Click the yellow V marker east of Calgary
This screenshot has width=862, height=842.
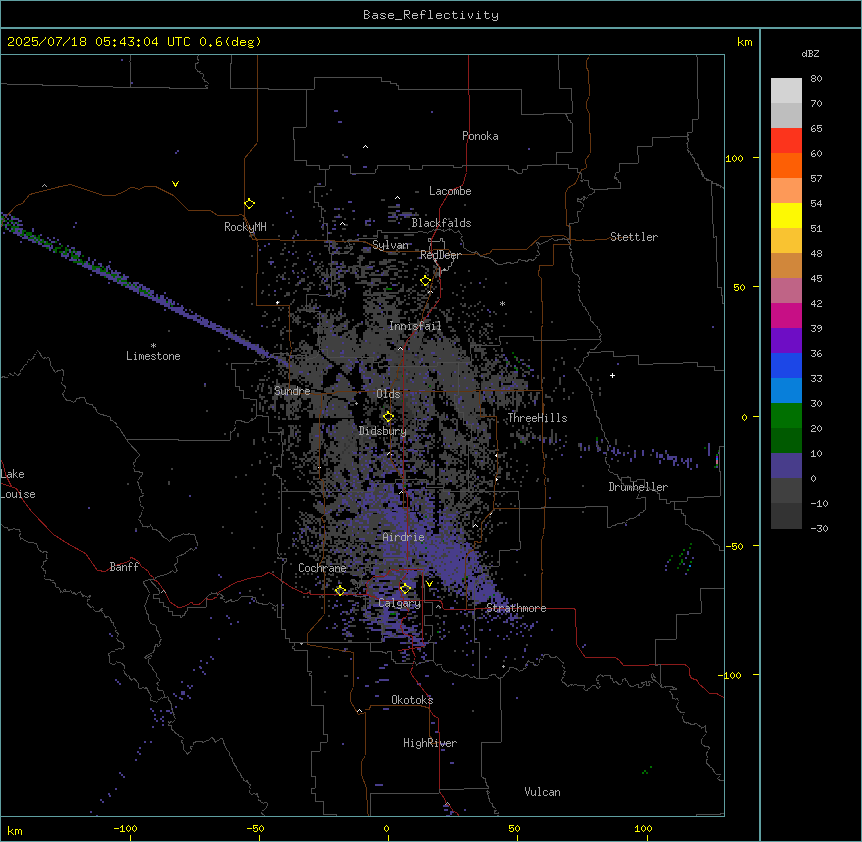coord(429,584)
